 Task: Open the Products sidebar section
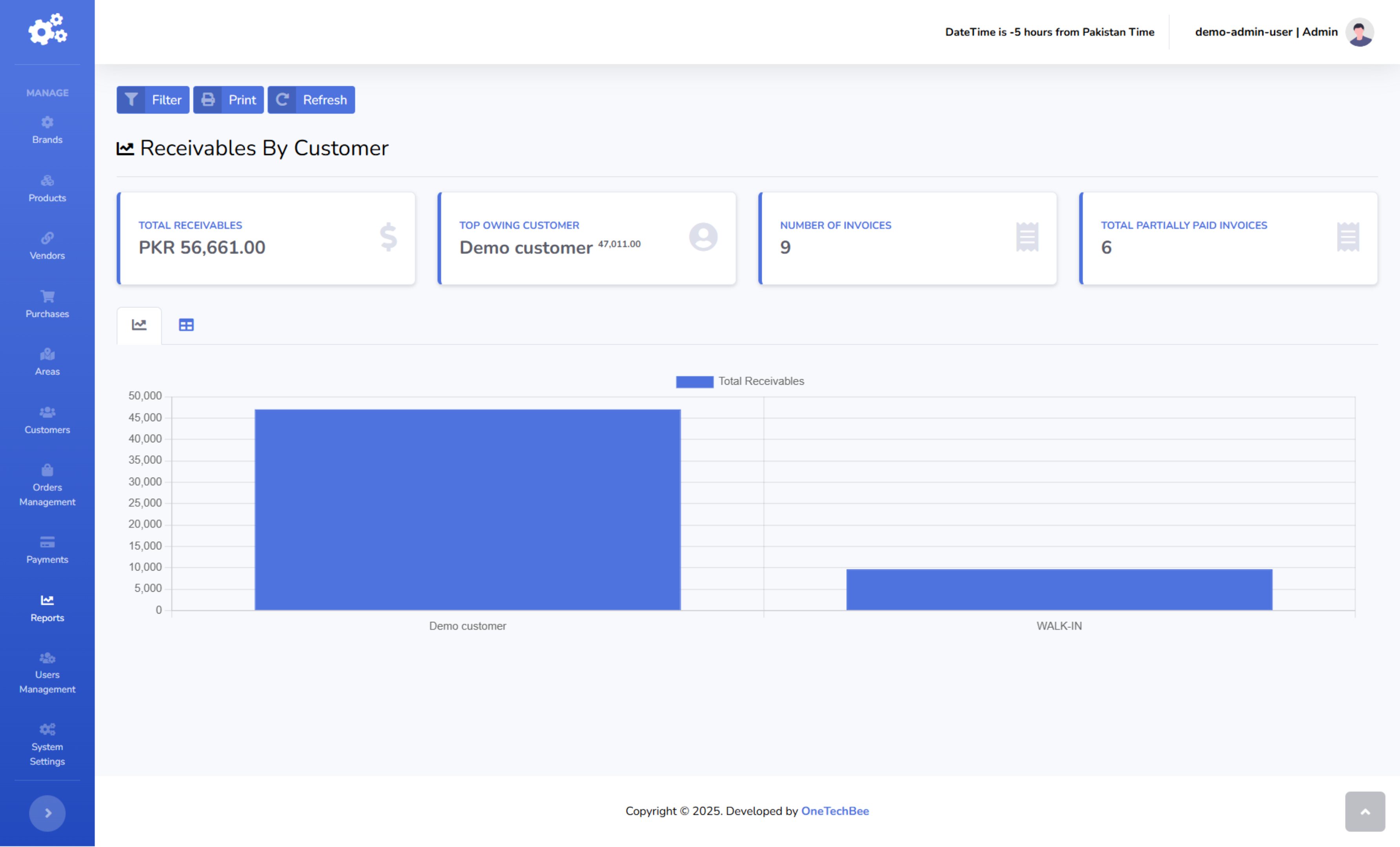click(x=47, y=189)
